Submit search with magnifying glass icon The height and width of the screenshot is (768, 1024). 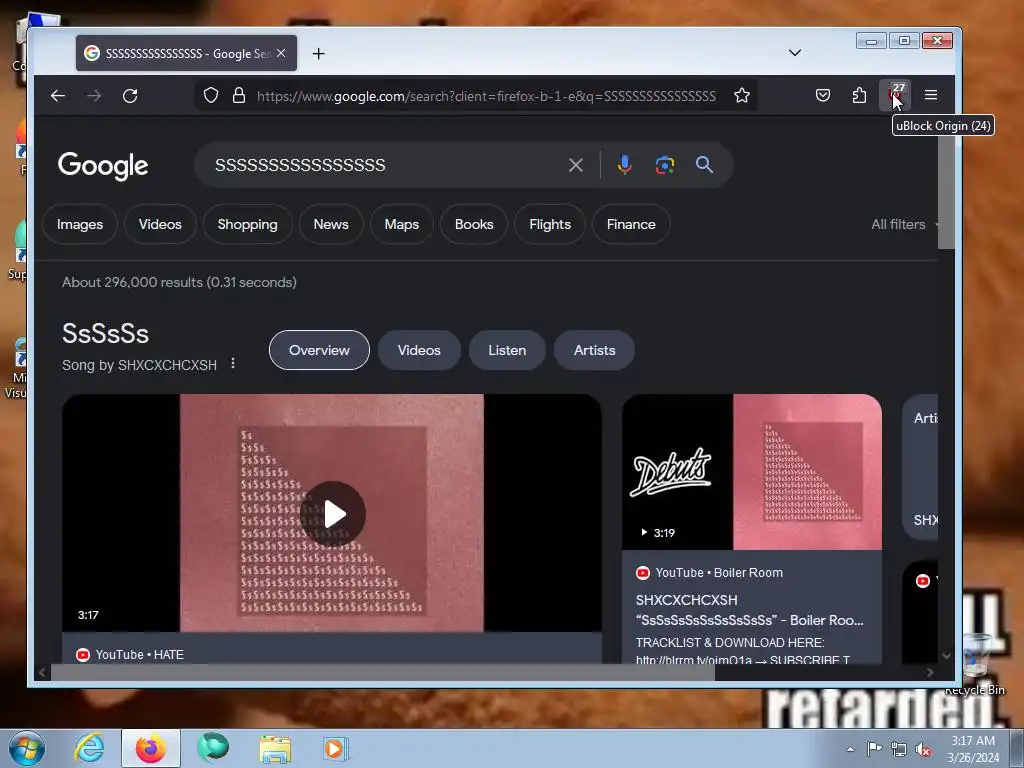click(x=704, y=165)
